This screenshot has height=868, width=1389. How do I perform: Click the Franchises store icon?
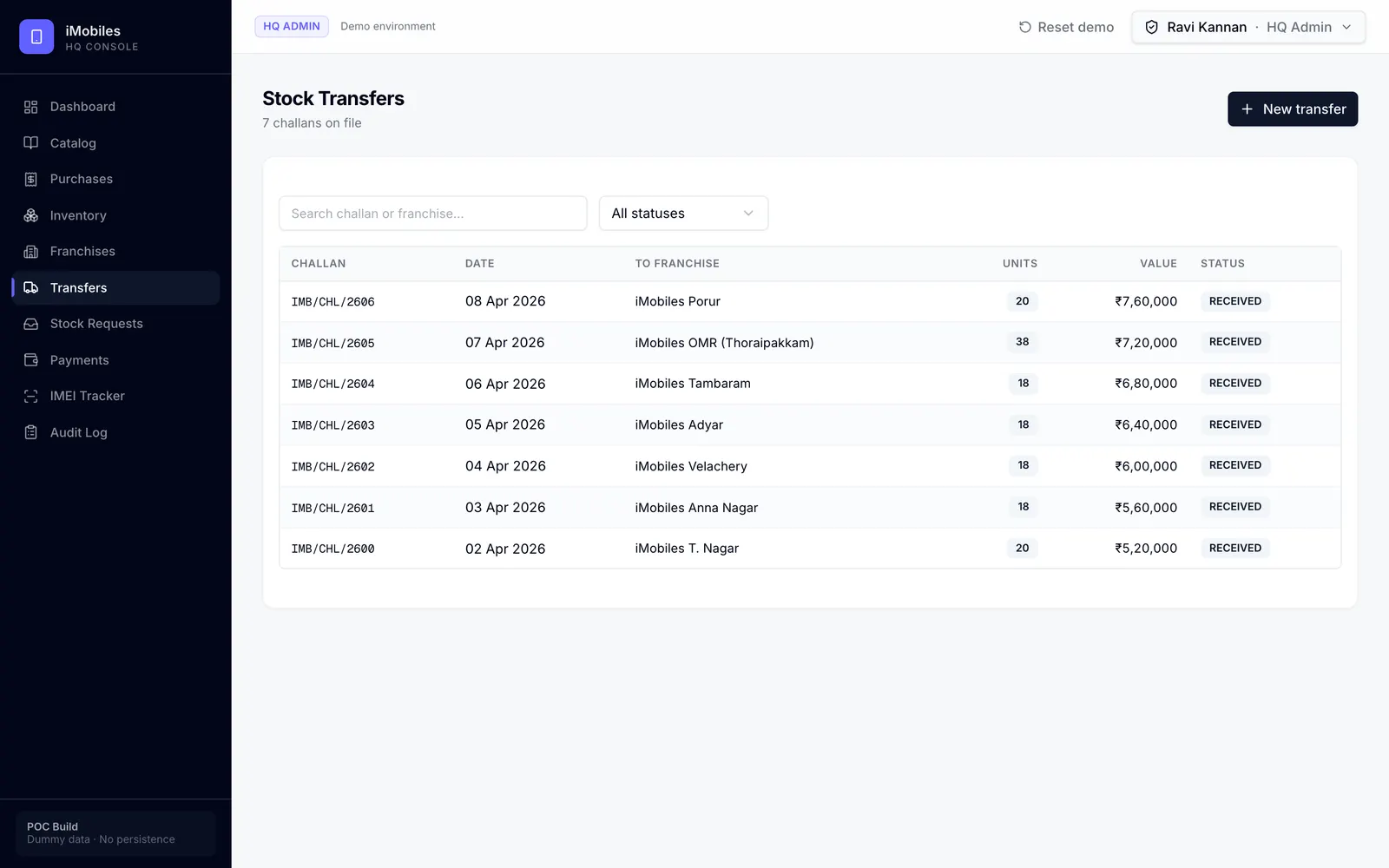31,252
